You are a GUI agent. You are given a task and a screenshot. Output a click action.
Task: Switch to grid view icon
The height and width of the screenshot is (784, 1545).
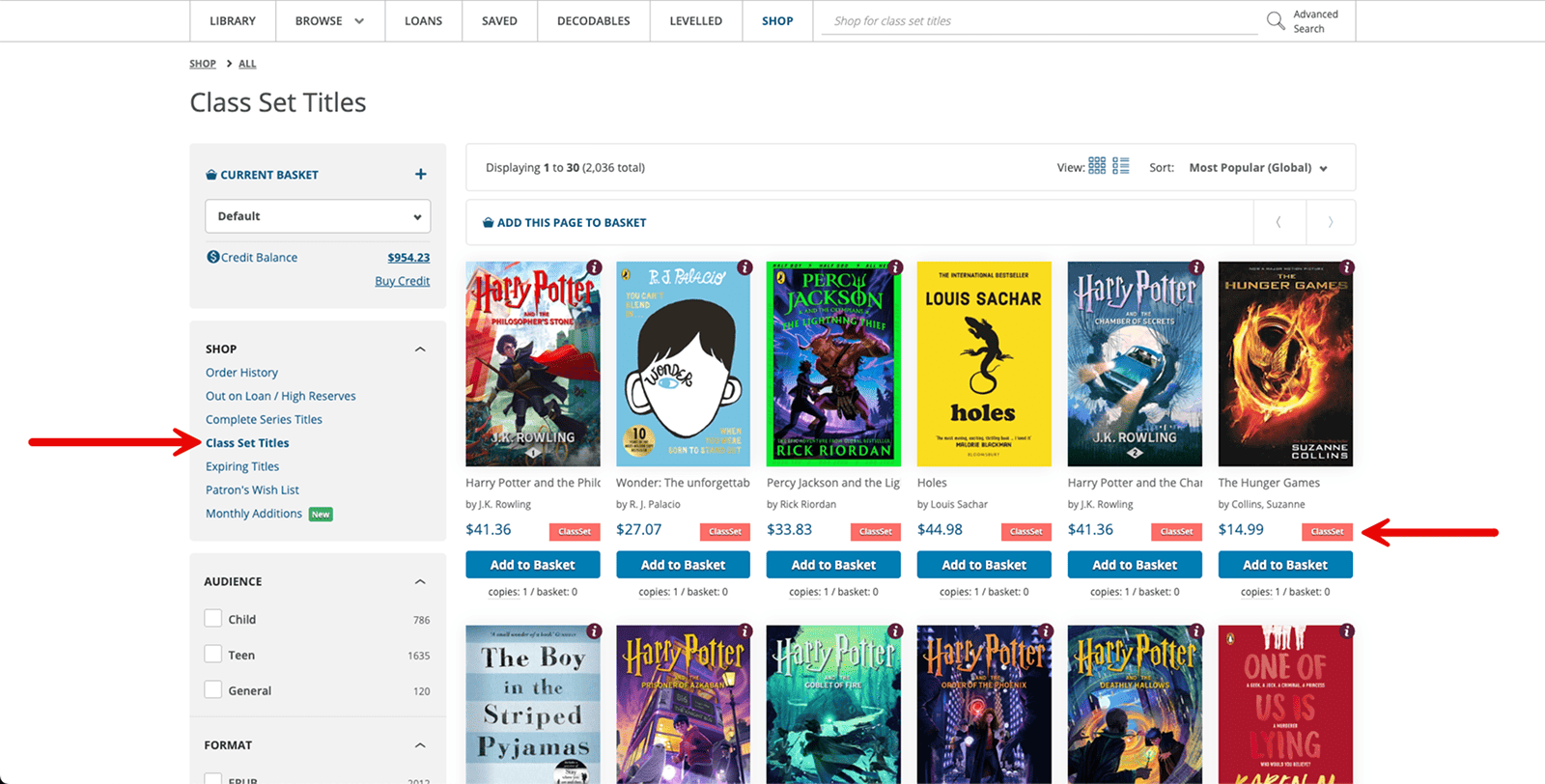click(x=1097, y=166)
